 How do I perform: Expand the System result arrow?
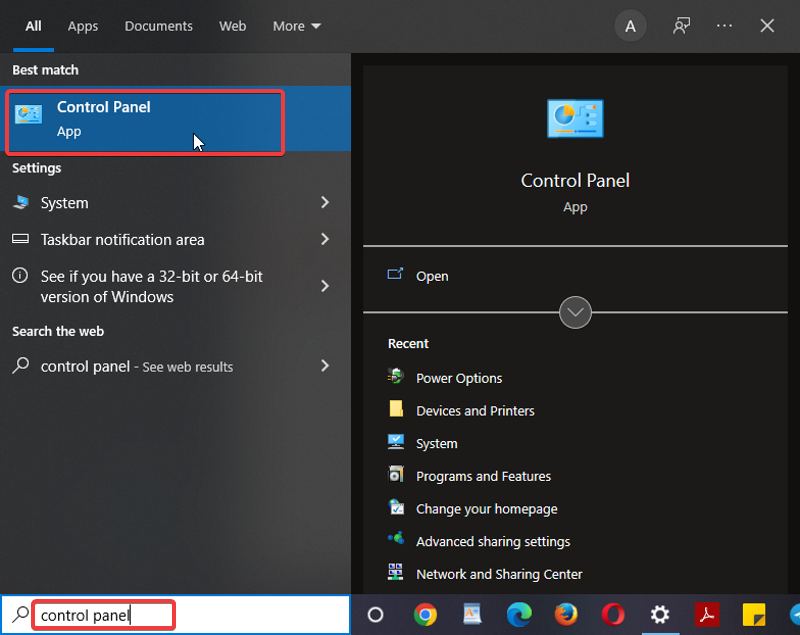pyautogui.click(x=325, y=202)
